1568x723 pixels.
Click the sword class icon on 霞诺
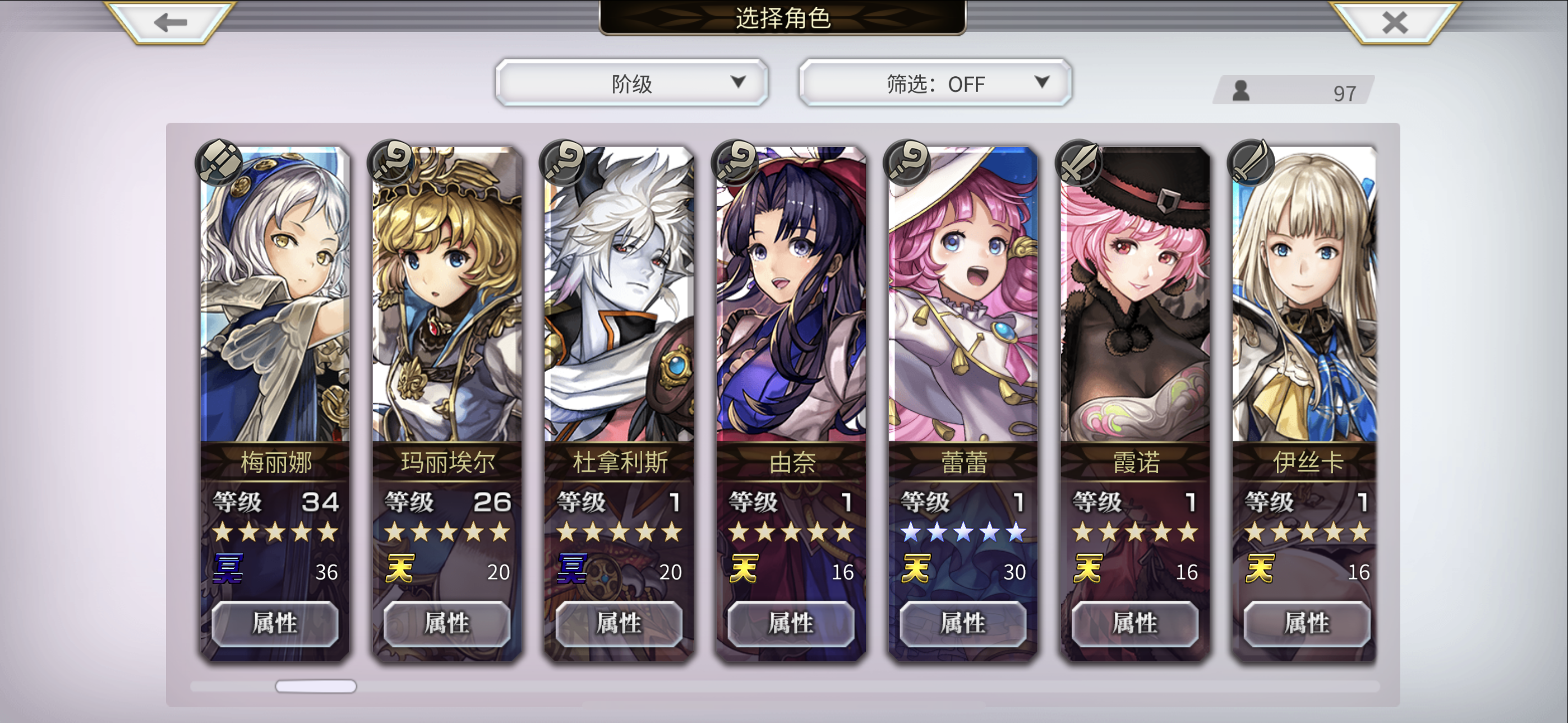click(x=1079, y=162)
